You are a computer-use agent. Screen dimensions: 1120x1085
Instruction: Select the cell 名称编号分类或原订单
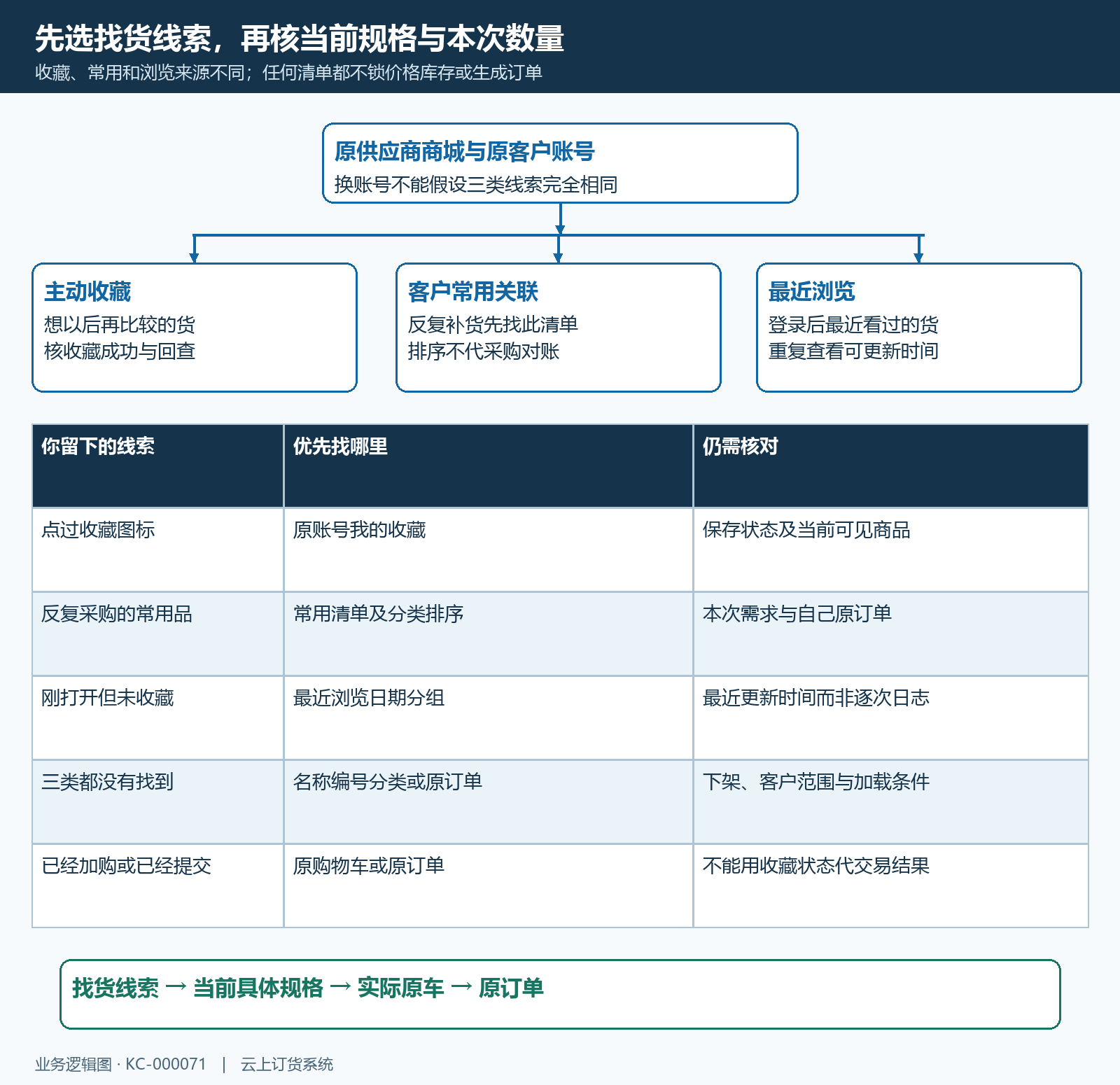pyautogui.click(x=488, y=801)
